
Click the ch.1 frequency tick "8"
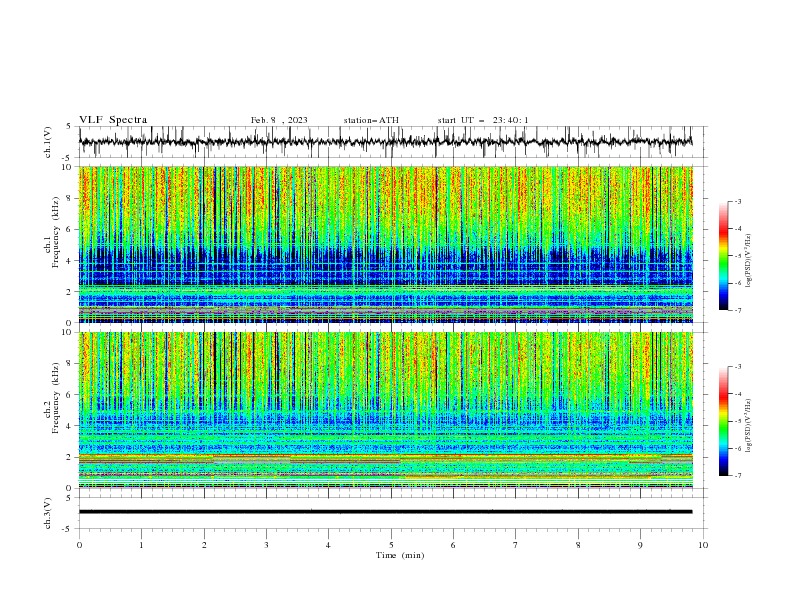coord(69,198)
